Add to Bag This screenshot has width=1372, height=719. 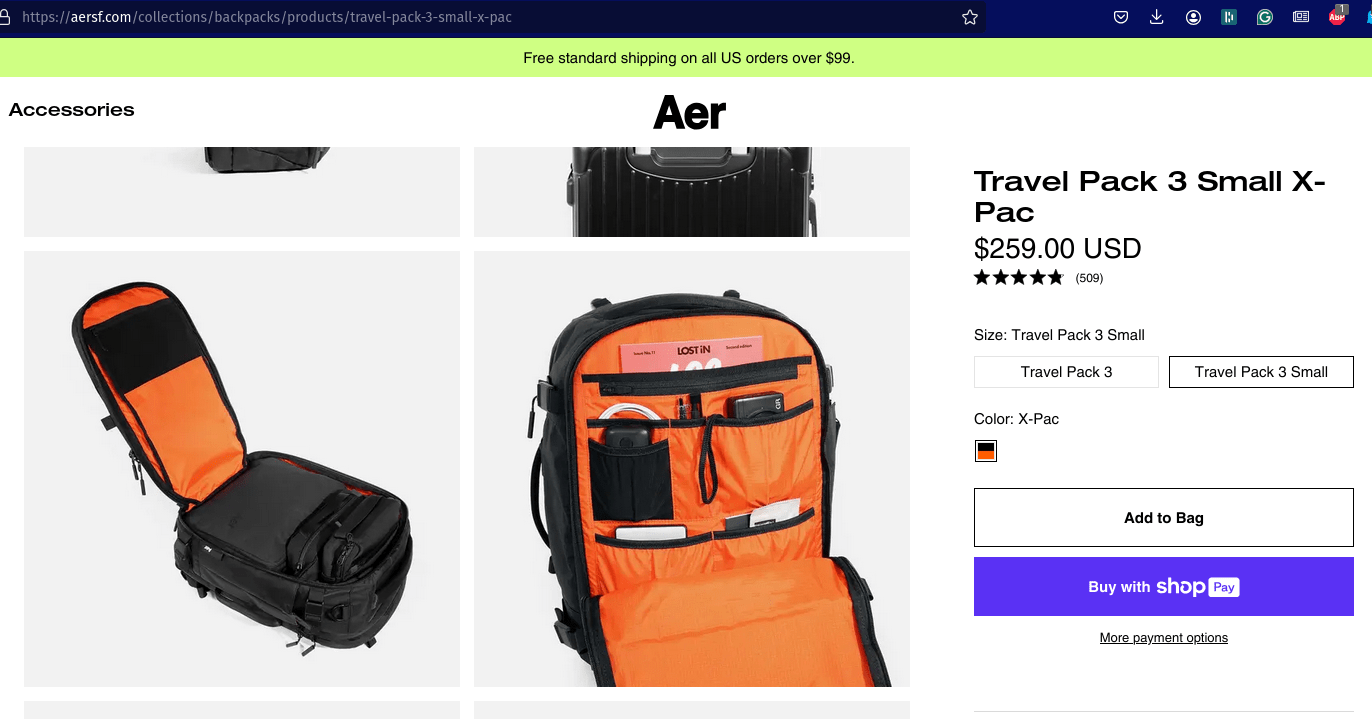click(x=1164, y=518)
